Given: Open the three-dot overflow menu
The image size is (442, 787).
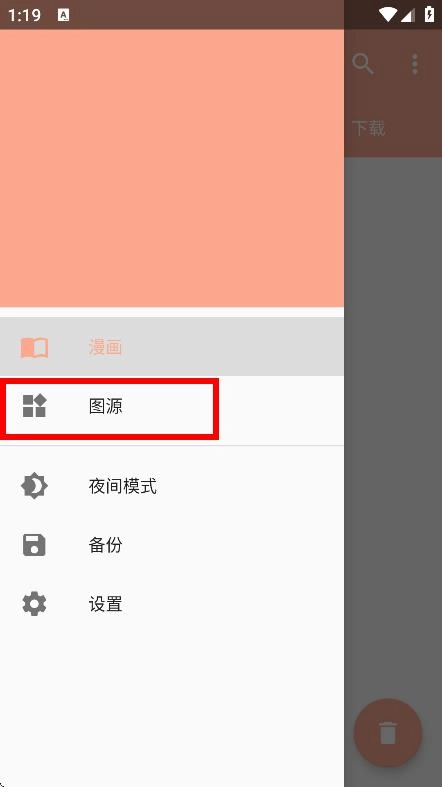Looking at the screenshot, I should click(x=415, y=64).
